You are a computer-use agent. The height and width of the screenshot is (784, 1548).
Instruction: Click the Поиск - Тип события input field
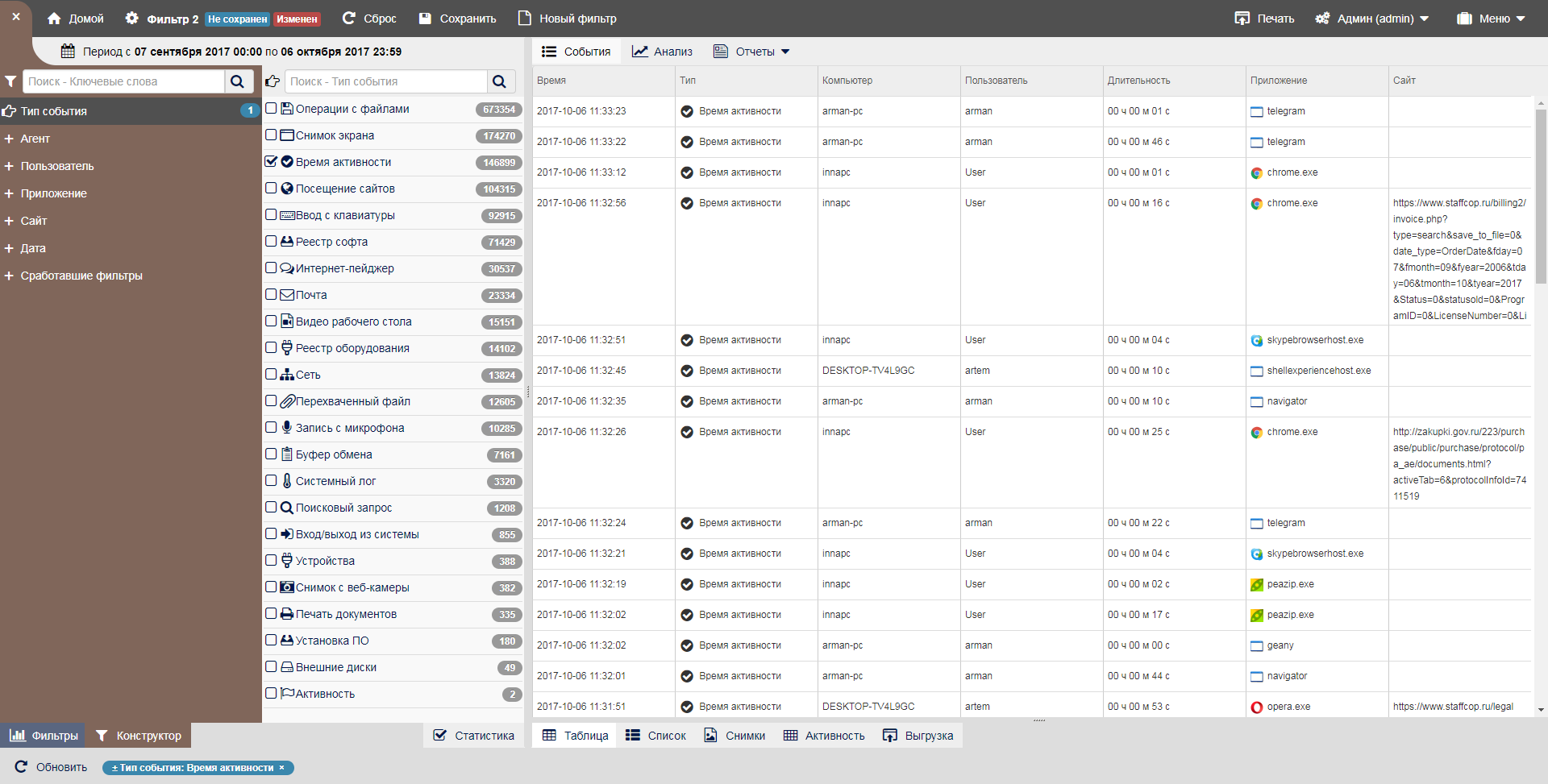pos(386,81)
